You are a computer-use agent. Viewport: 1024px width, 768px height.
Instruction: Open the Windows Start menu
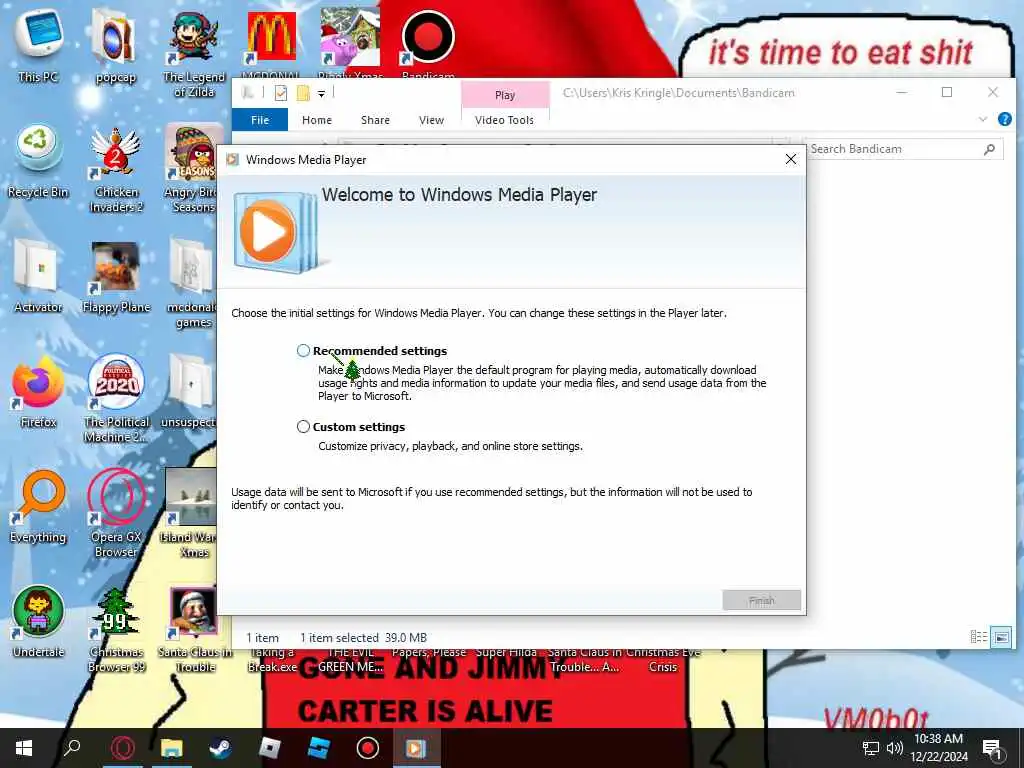(24, 748)
